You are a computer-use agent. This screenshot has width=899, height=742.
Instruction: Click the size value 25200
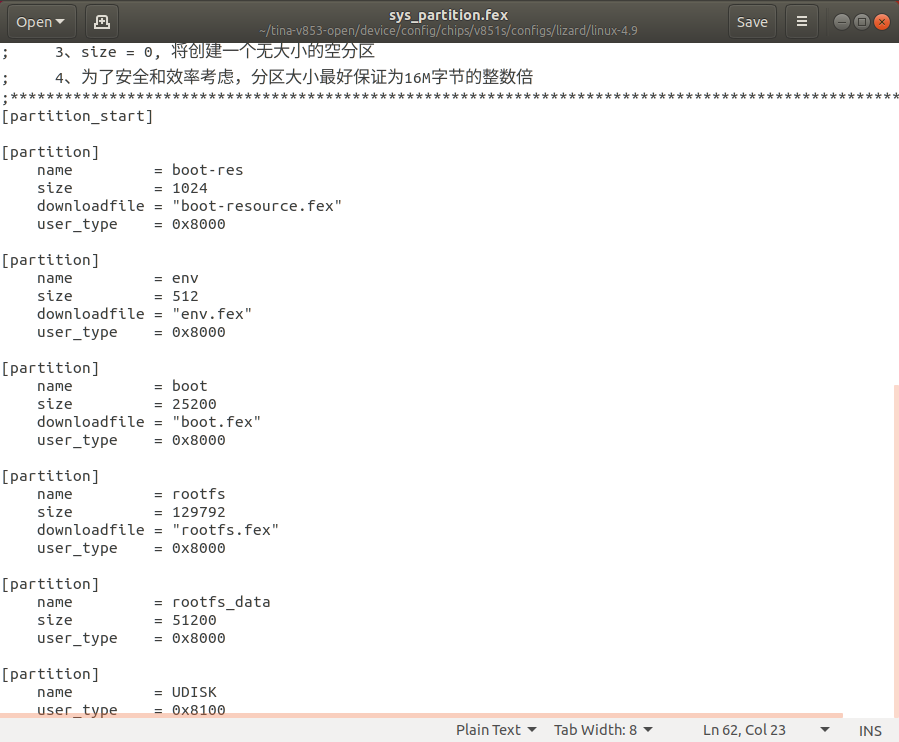[x=194, y=404]
